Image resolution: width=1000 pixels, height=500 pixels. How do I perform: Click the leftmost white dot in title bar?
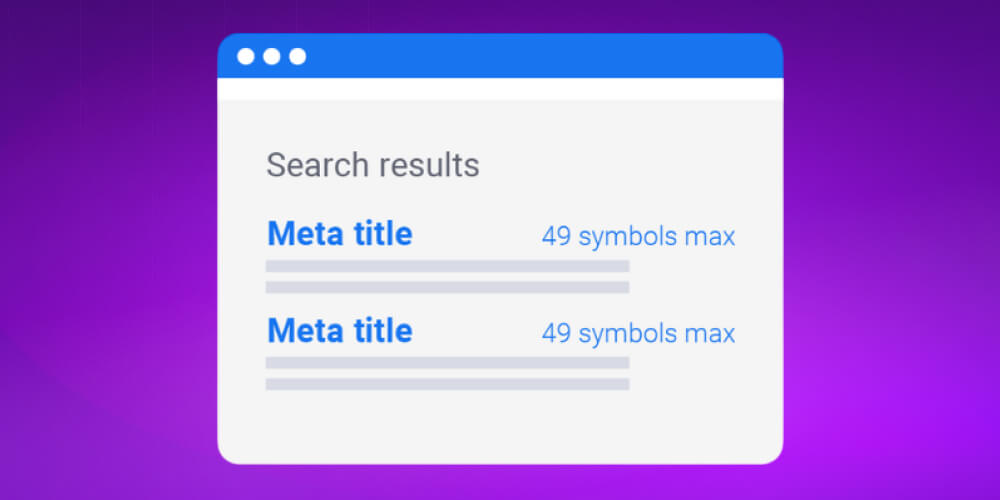(246, 56)
